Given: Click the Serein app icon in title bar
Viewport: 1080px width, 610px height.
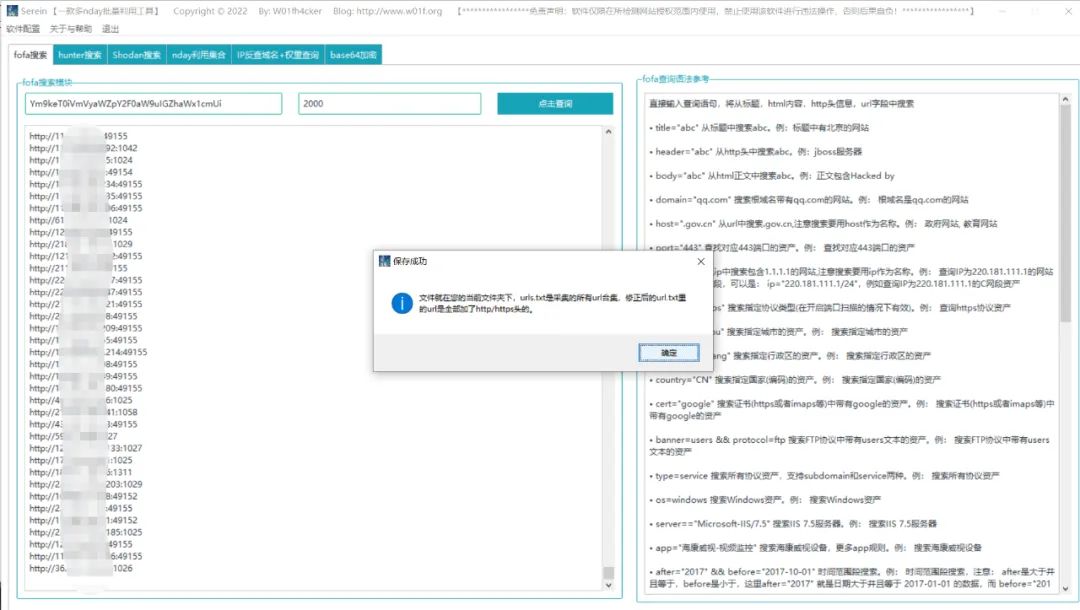Looking at the screenshot, I should [x=12, y=10].
